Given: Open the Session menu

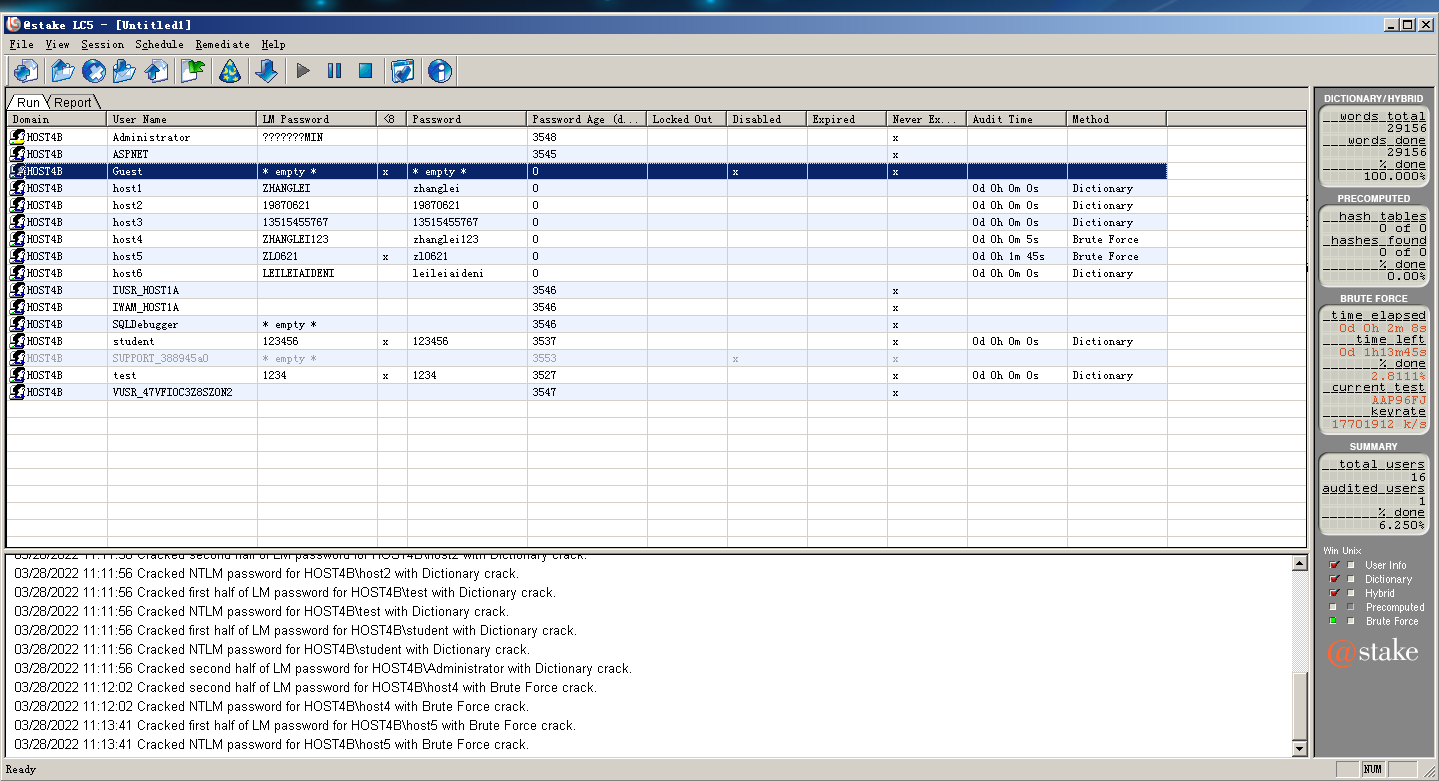Looking at the screenshot, I should (x=103, y=44).
